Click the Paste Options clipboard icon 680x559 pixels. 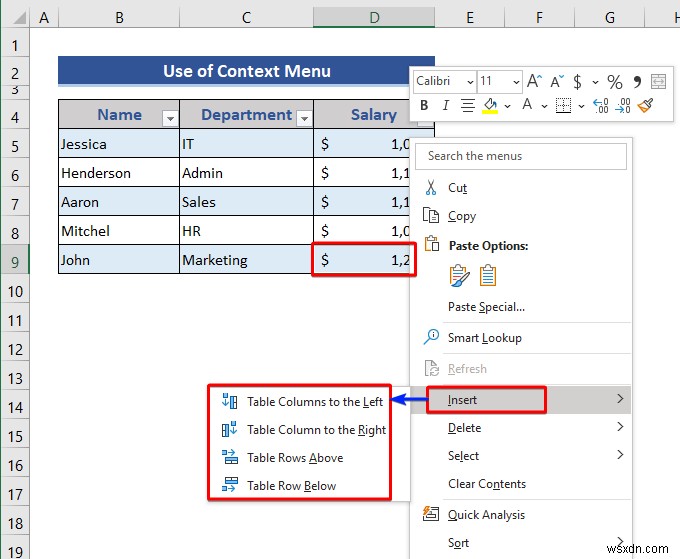432,244
